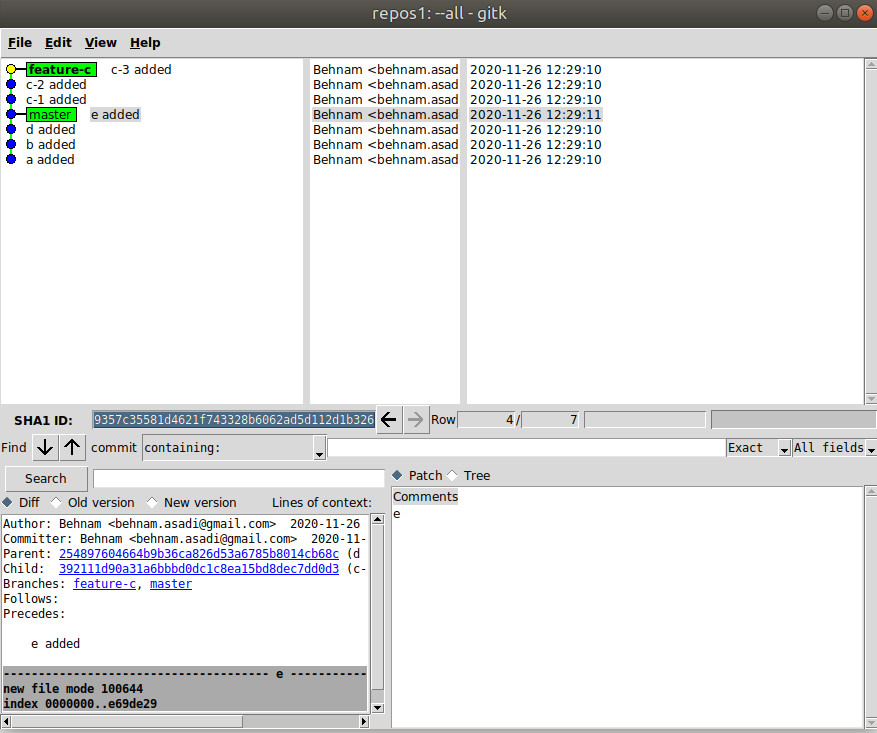Select the green master branch label
Image resolution: width=877 pixels, height=733 pixels.
click(x=50, y=115)
